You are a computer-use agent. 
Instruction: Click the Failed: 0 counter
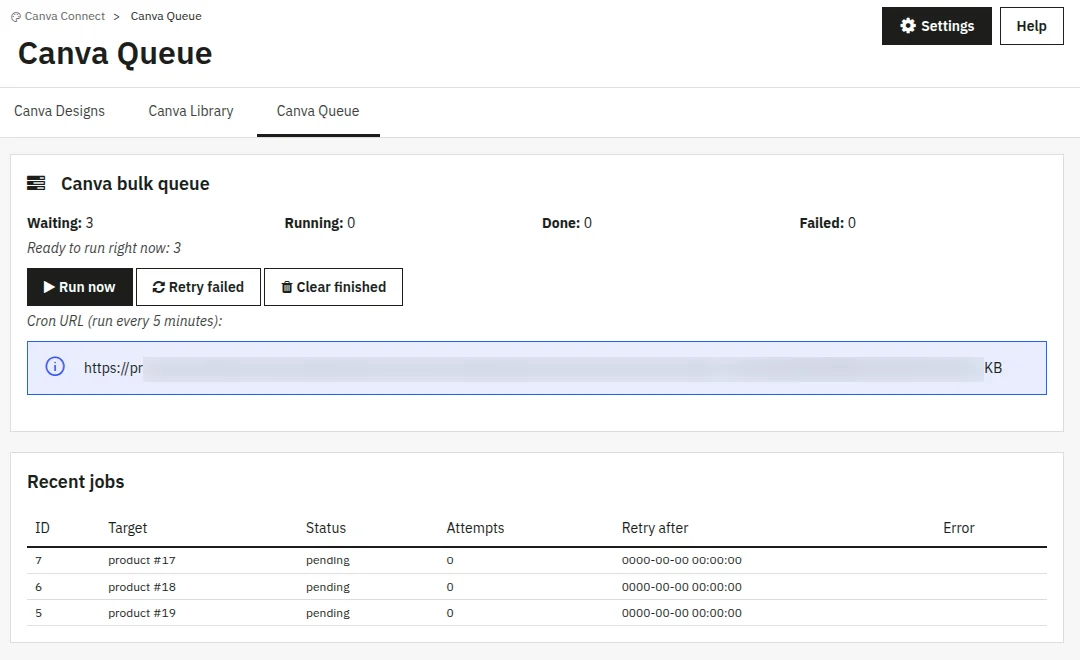tap(827, 223)
